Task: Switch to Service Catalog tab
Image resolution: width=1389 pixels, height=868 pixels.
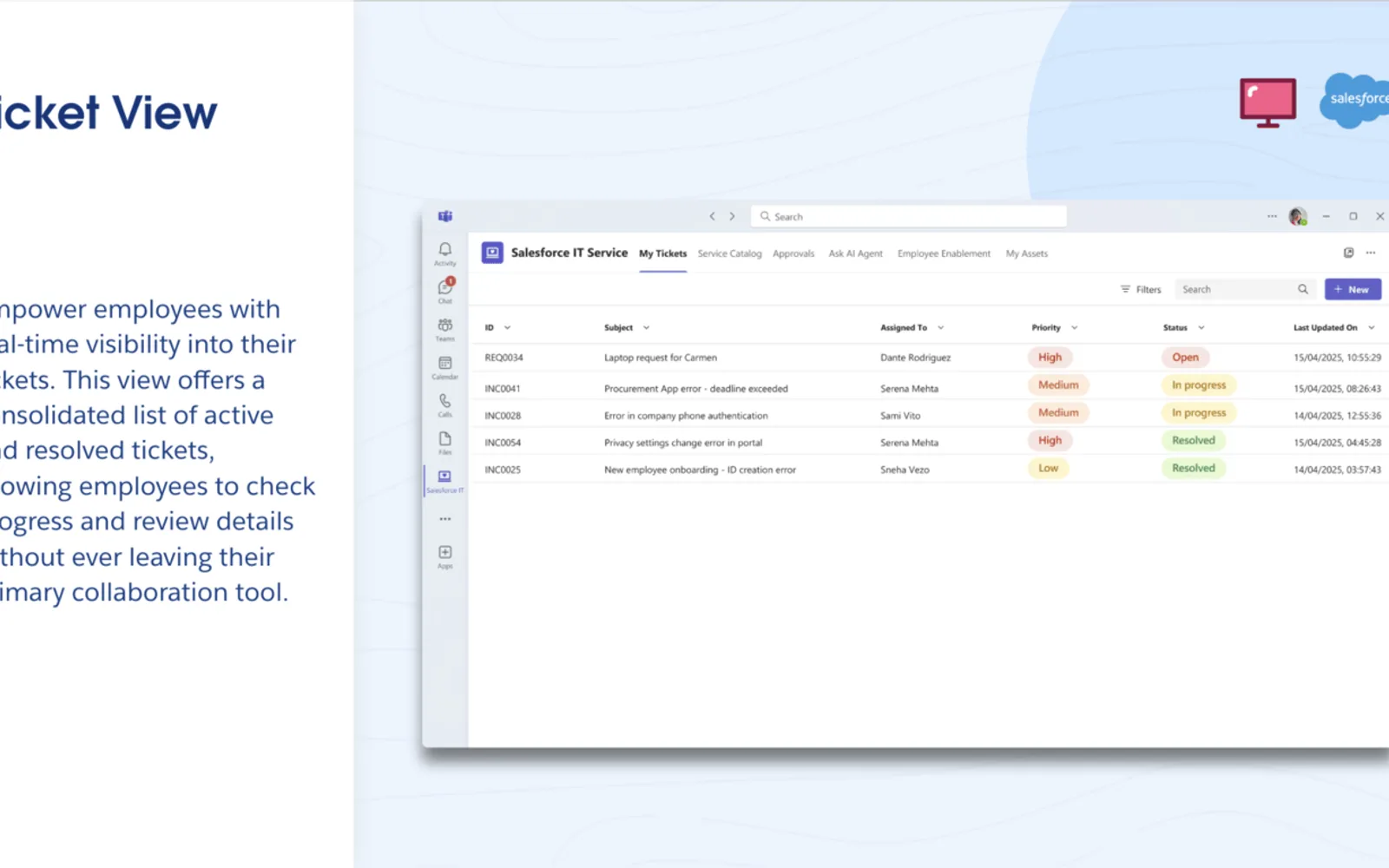Action: pos(729,253)
